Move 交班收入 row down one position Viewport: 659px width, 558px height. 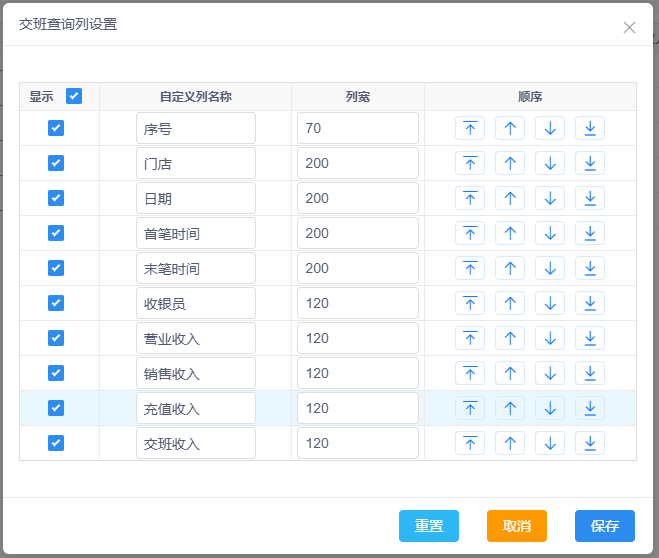[550, 443]
